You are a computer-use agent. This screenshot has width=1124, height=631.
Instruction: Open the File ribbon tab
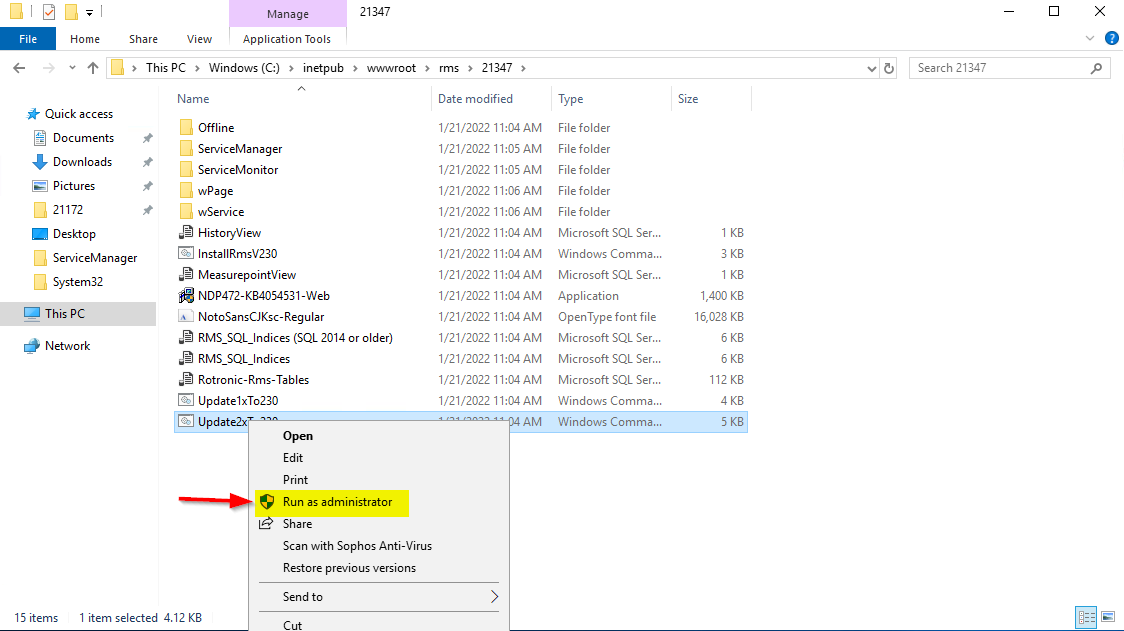tap(28, 39)
